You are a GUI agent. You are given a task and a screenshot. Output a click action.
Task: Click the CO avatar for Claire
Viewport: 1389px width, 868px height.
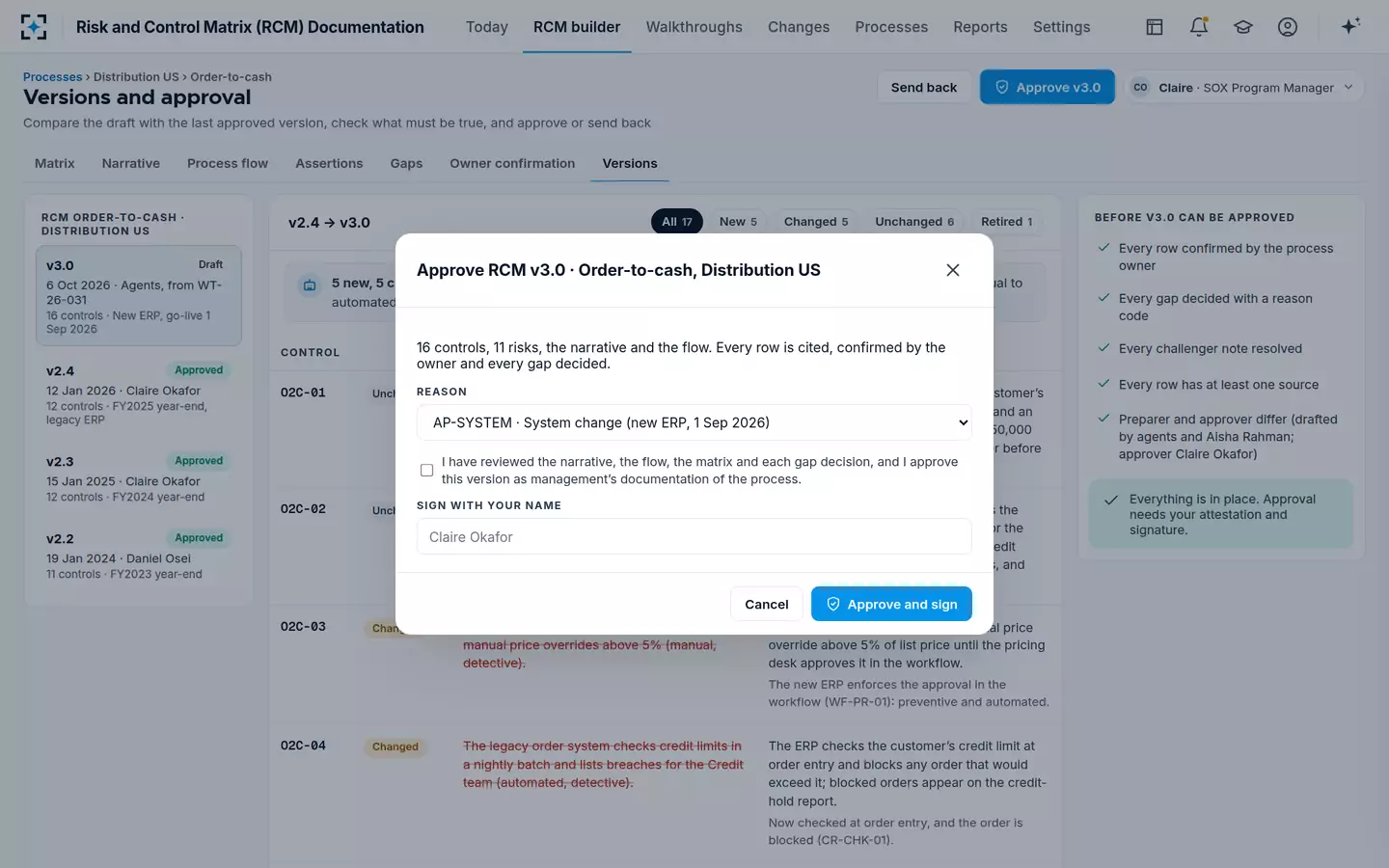click(1140, 87)
